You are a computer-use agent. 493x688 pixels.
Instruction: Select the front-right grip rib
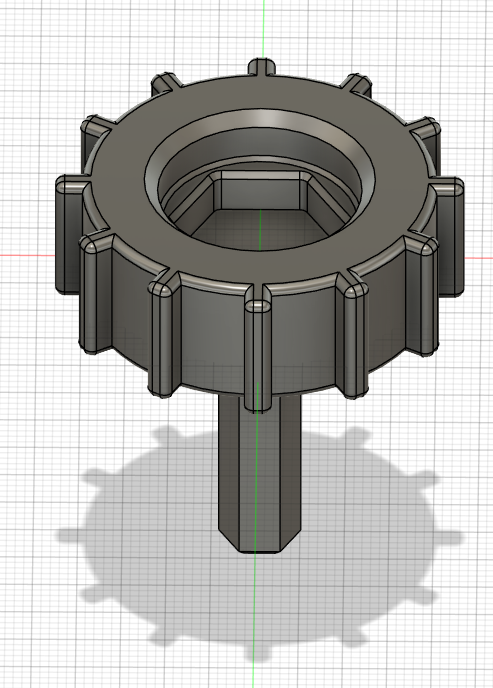click(353, 340)
